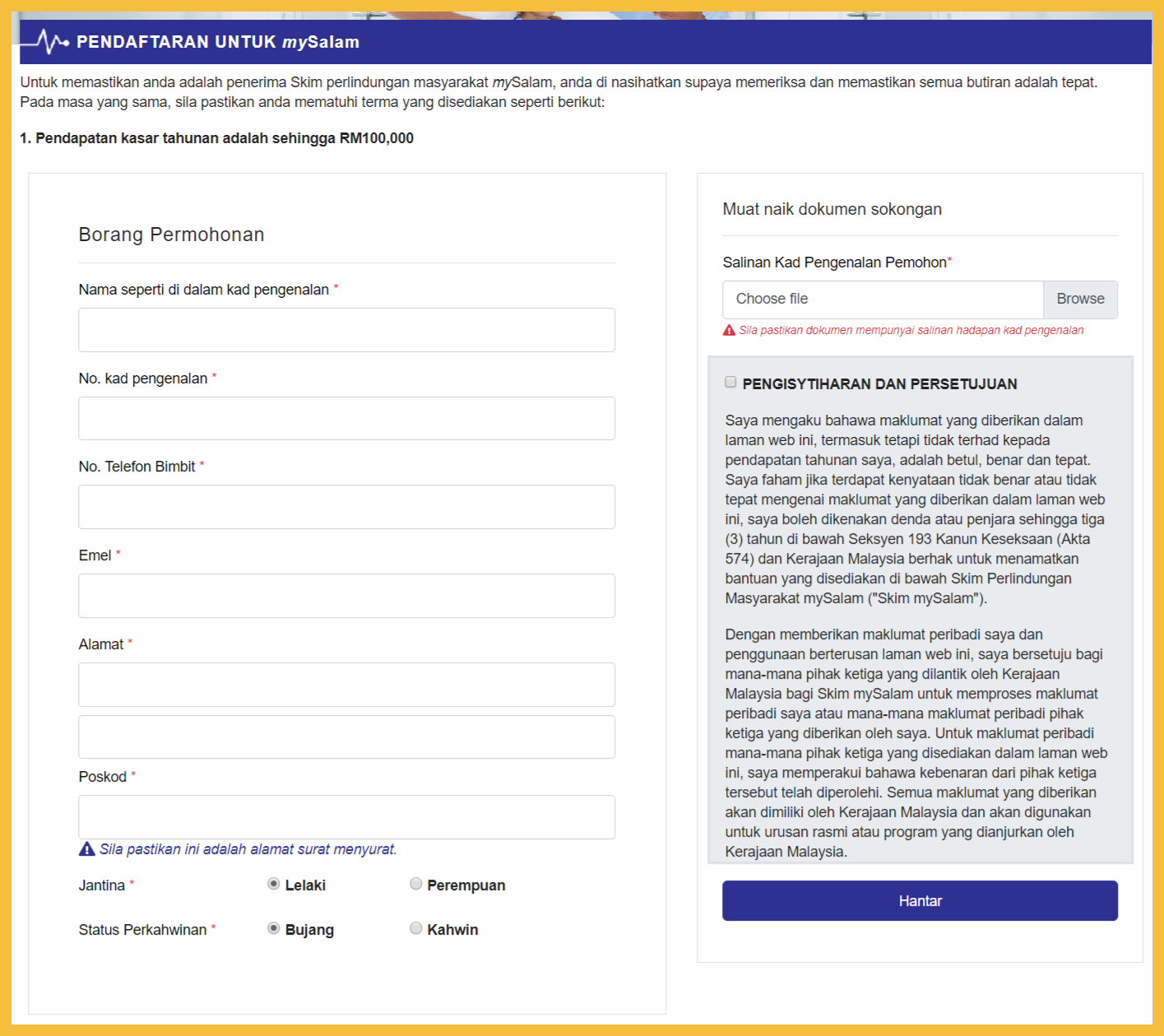Click into the Emel input field
Screen dimensions: 1164x1036
click(x=346, y=596)
